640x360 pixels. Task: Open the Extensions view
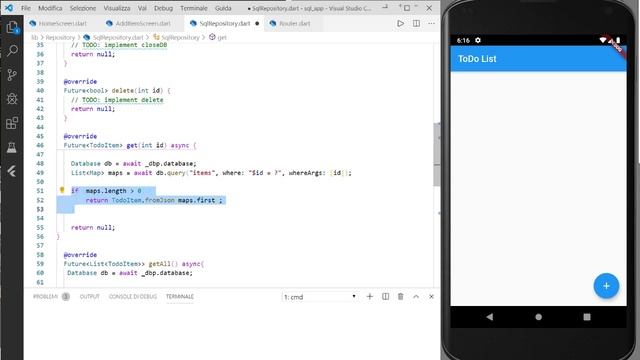point(12,123)
